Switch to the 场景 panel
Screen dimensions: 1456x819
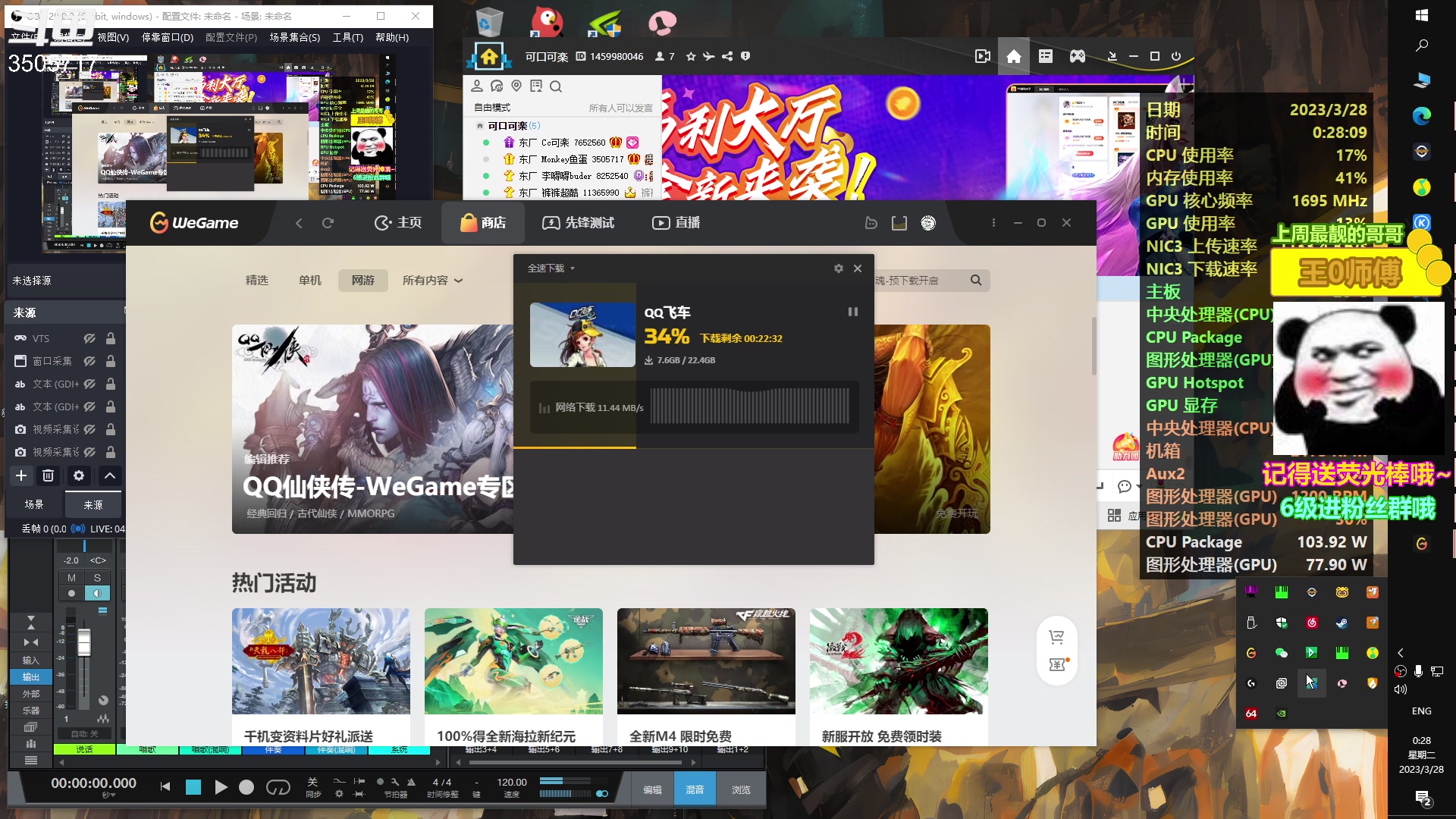click(34, 504)
